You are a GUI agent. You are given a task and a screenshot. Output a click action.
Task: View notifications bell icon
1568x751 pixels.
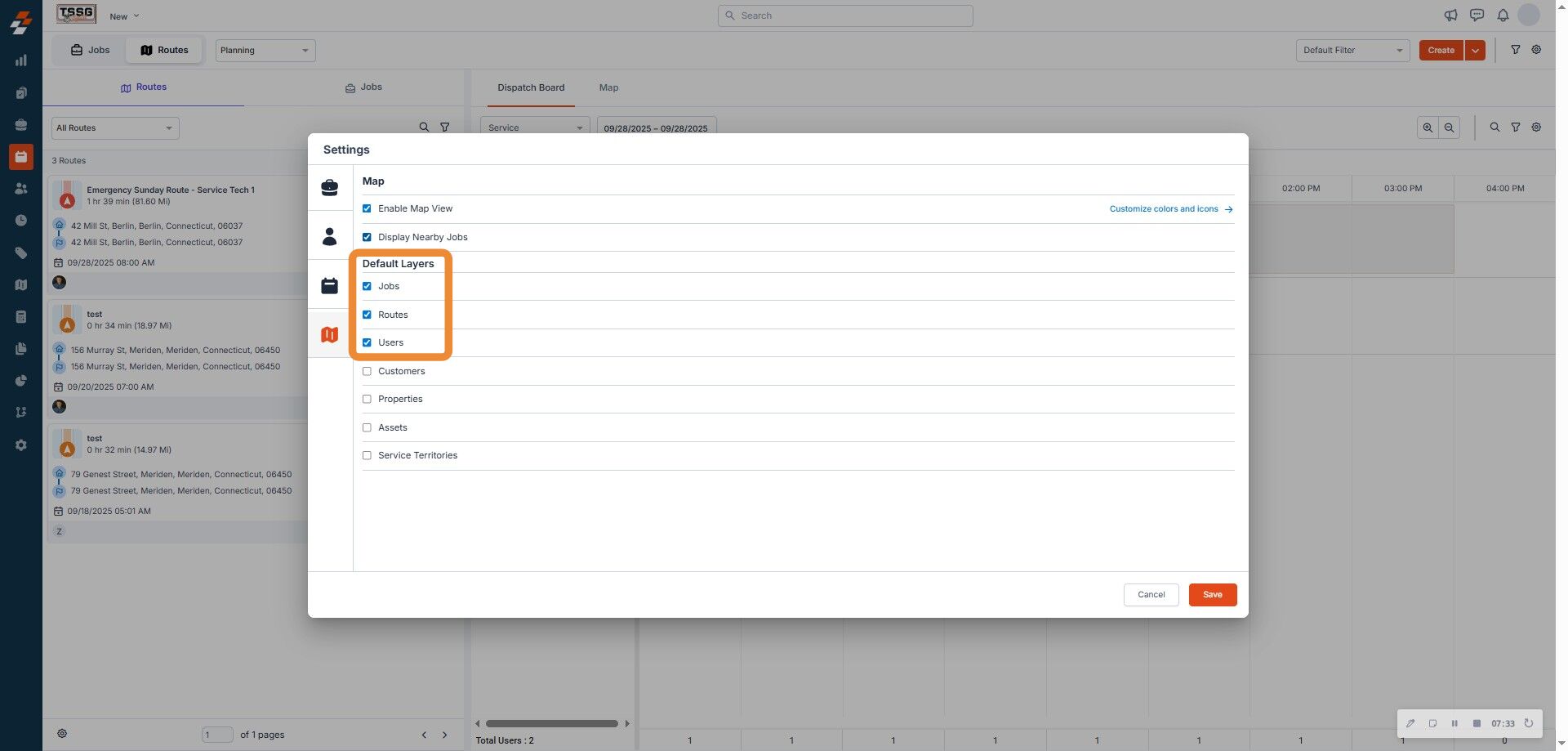coord(1503,16)
